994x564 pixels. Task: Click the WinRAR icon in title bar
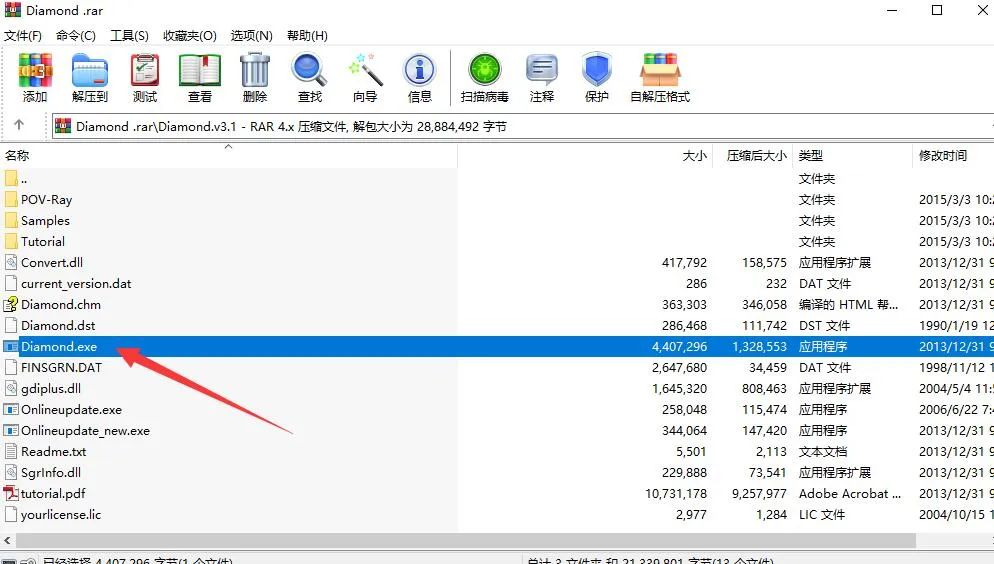point(12,10)
